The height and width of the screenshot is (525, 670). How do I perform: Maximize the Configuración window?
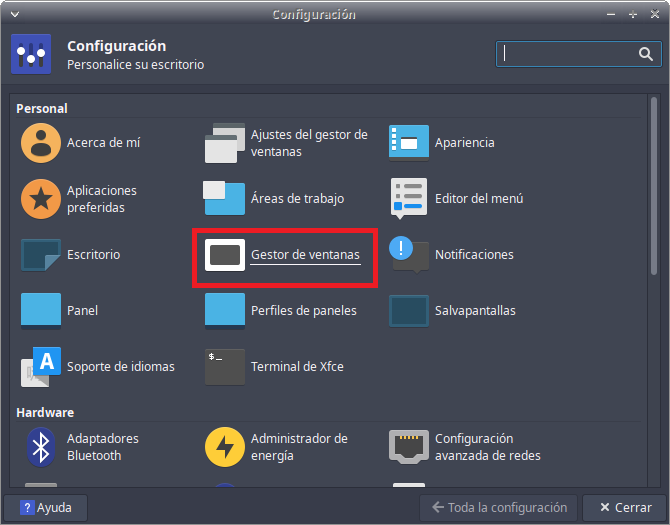[x=633, y=15]
